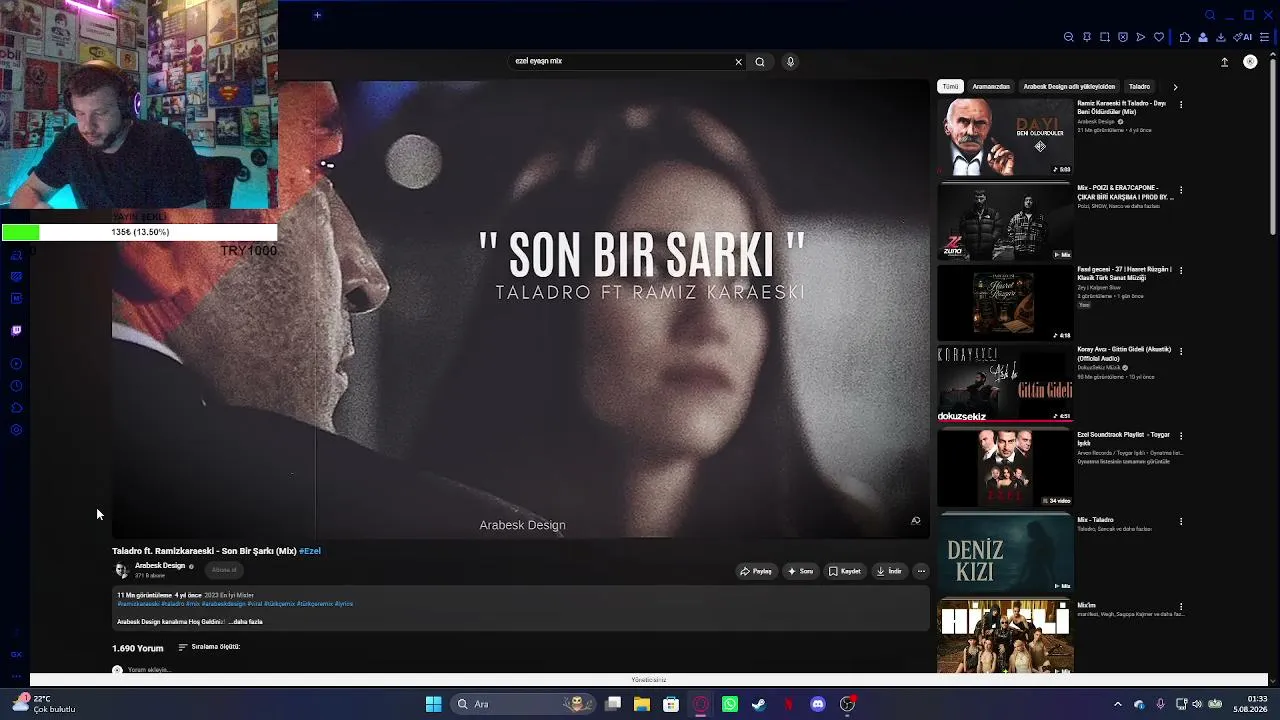
Task: Open options for 'Ramiz Karaeski ft Taladro - Dayı' video
Action: point(1181,104)
